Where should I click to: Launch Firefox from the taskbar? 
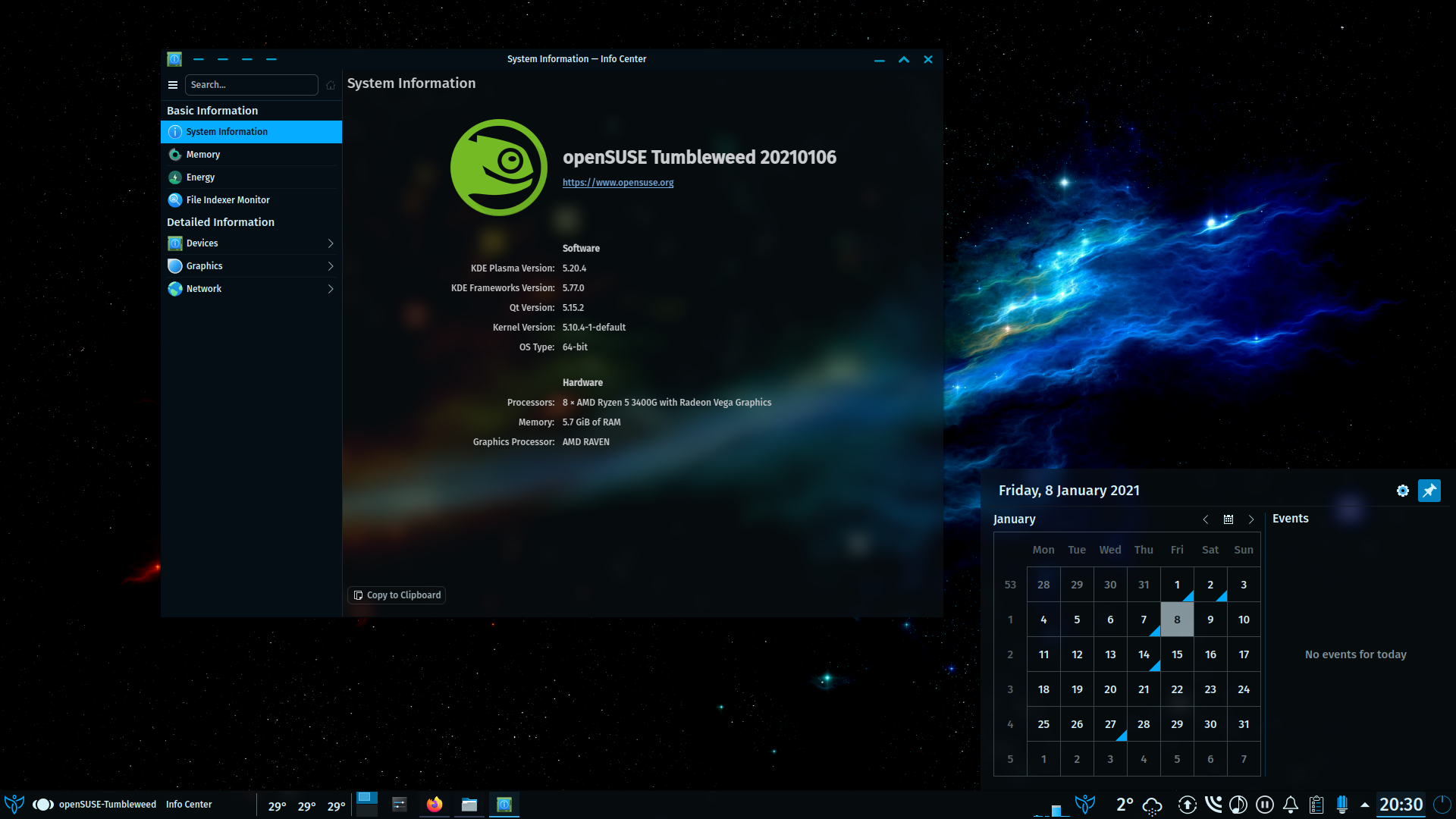[435, 805]
